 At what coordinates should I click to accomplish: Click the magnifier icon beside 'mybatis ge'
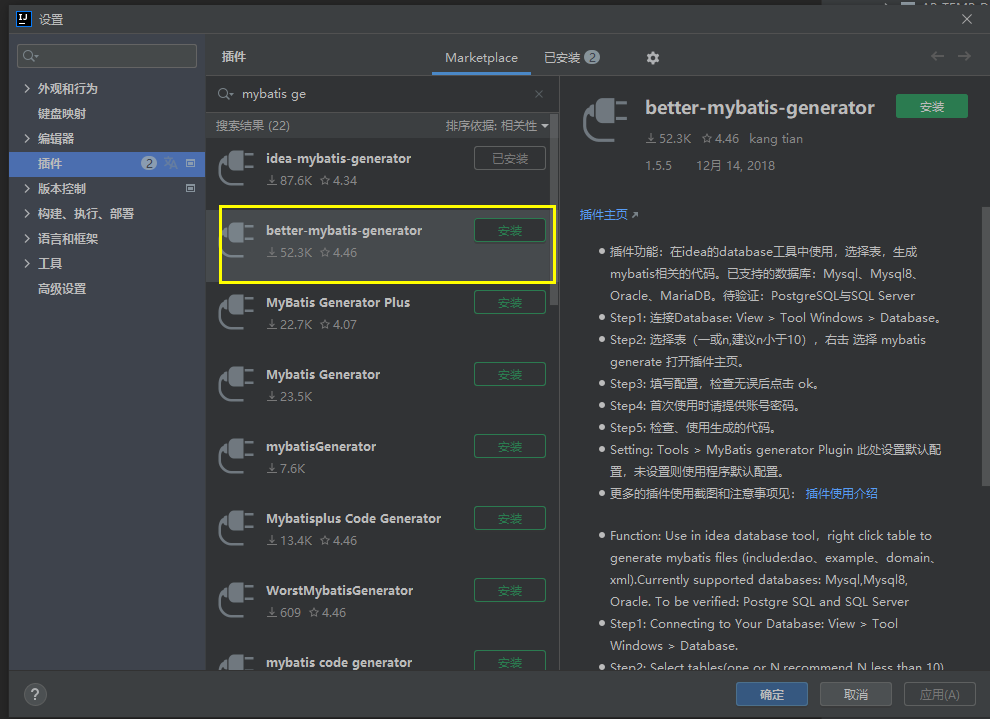tap(225, 94)
